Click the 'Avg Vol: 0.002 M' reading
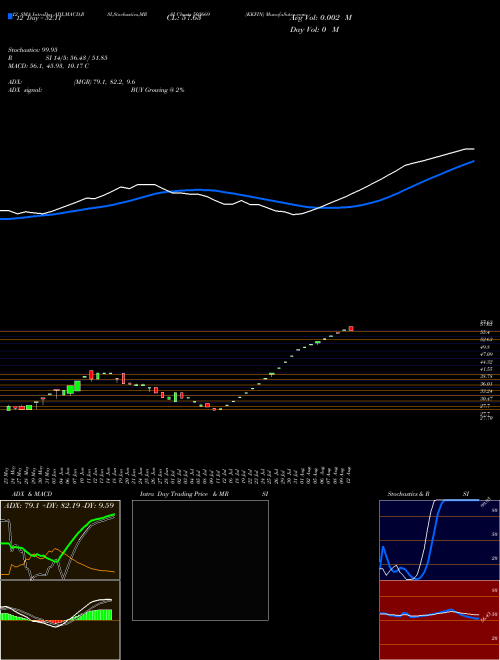This screenshot has height=660, width=500. 321,18
